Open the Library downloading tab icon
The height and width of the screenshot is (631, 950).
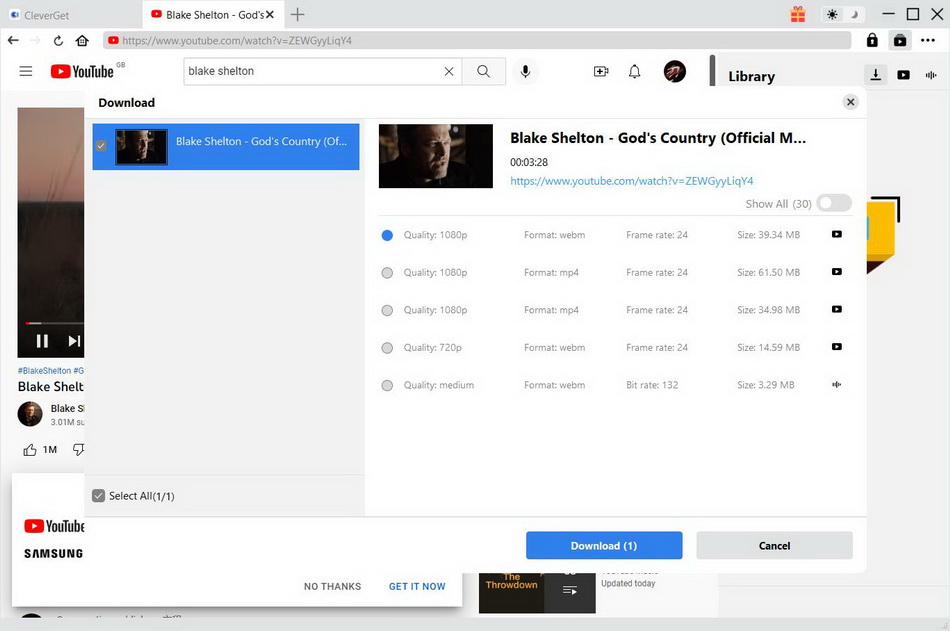pos(875,75)
